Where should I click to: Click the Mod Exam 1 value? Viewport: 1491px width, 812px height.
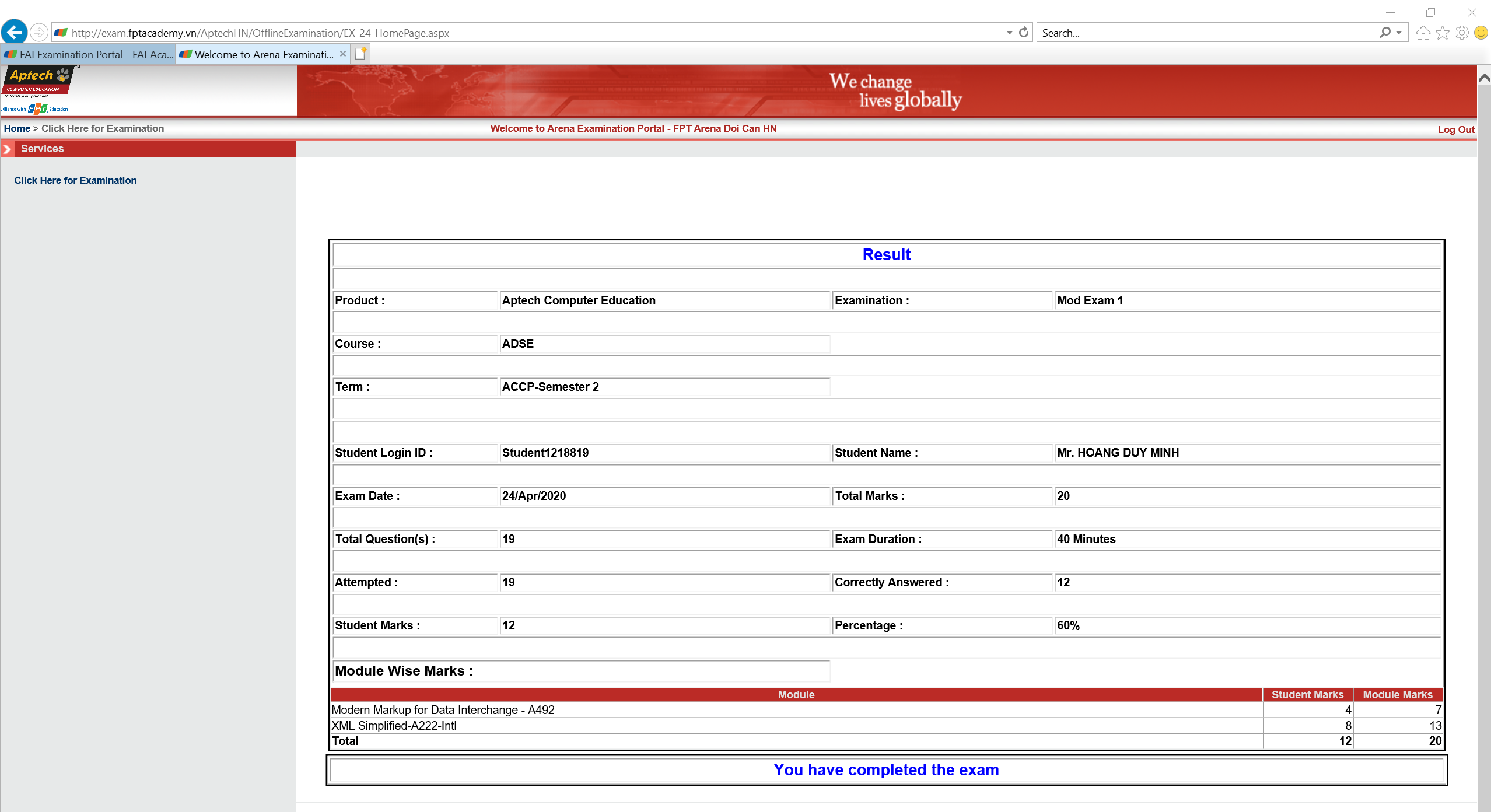tap(1090, 300)
